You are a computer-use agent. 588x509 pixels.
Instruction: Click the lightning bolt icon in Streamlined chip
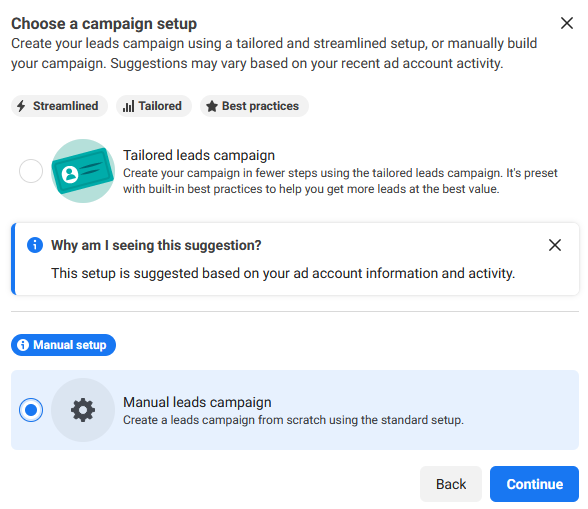click(x=21, y=106)
